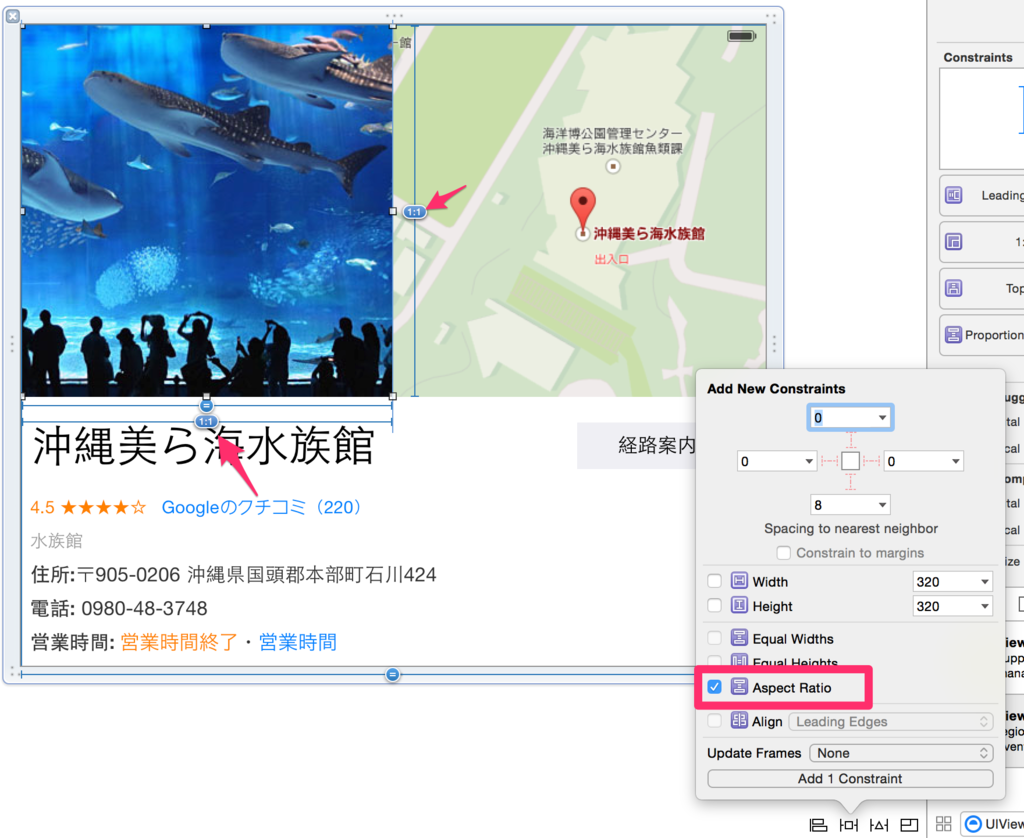Click the Height icon in constraints popup

tap(739, 605)
